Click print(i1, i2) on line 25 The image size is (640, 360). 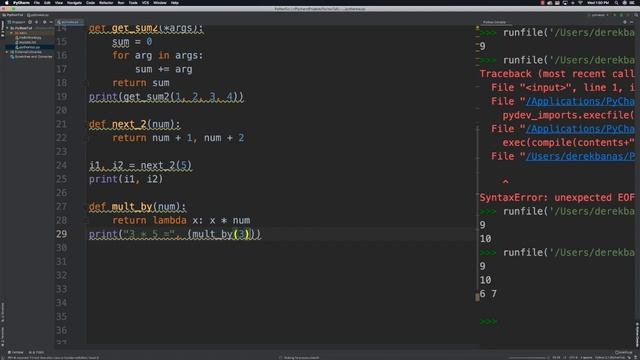126,179
